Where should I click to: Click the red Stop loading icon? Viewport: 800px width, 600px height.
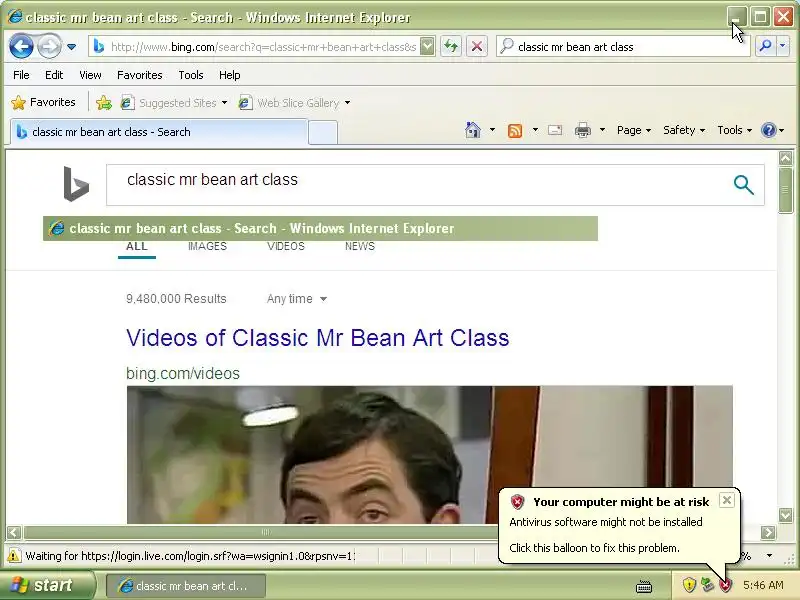click(x=477, y=47)
